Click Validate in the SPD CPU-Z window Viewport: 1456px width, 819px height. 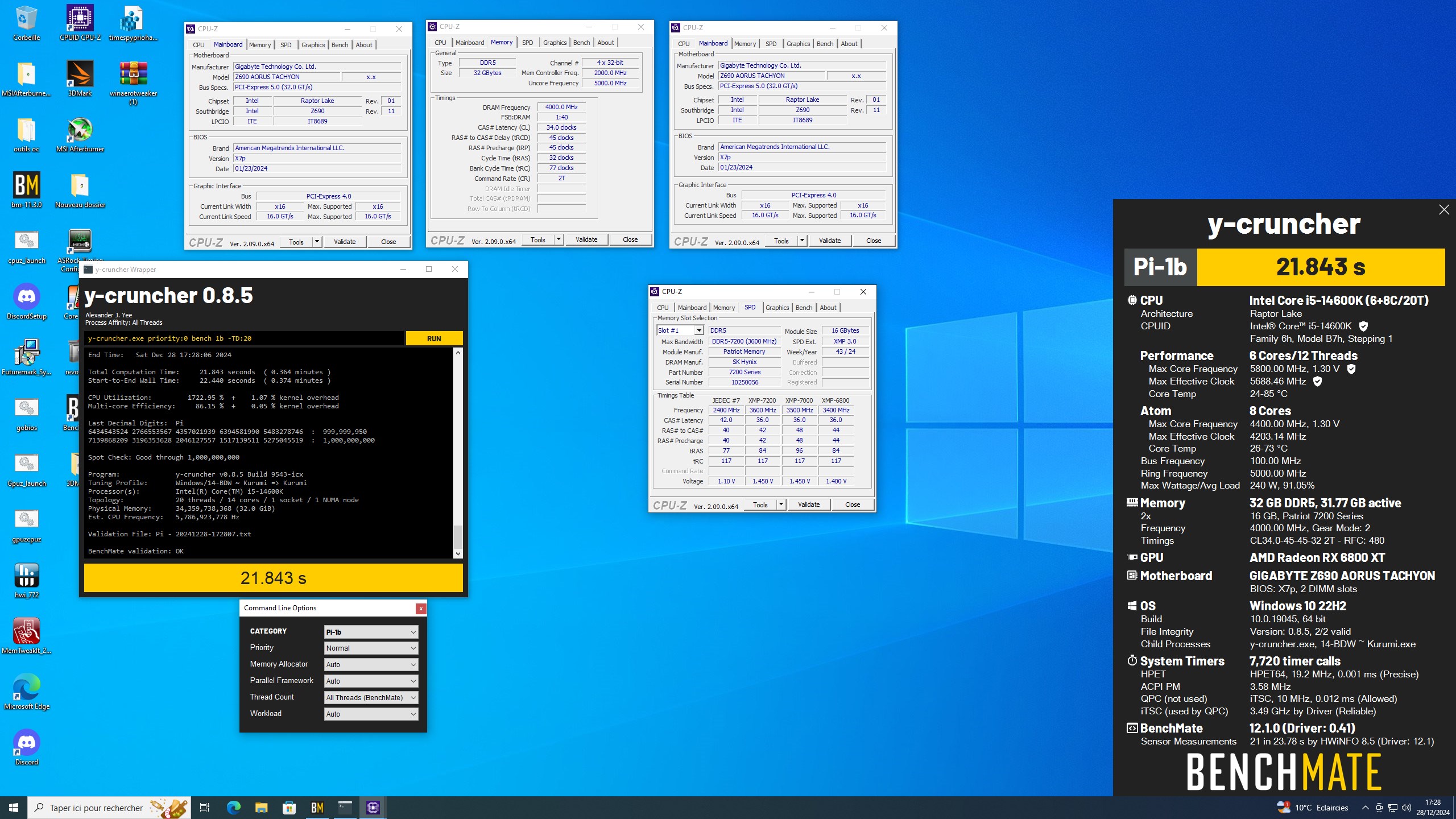[x=809, y=504]
